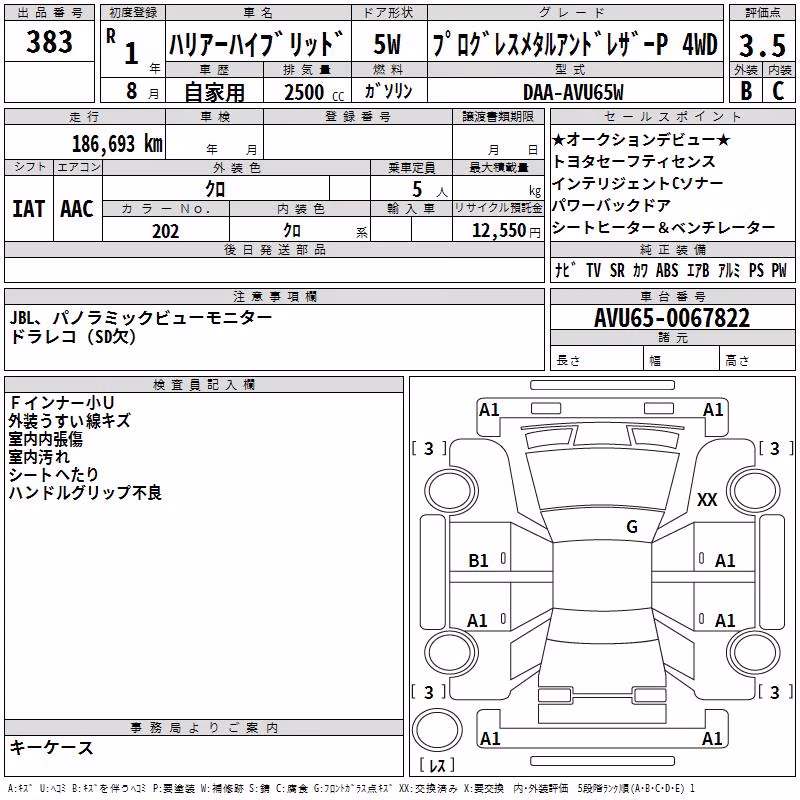Click inspector note 室内汚れ

coord(39,457)
